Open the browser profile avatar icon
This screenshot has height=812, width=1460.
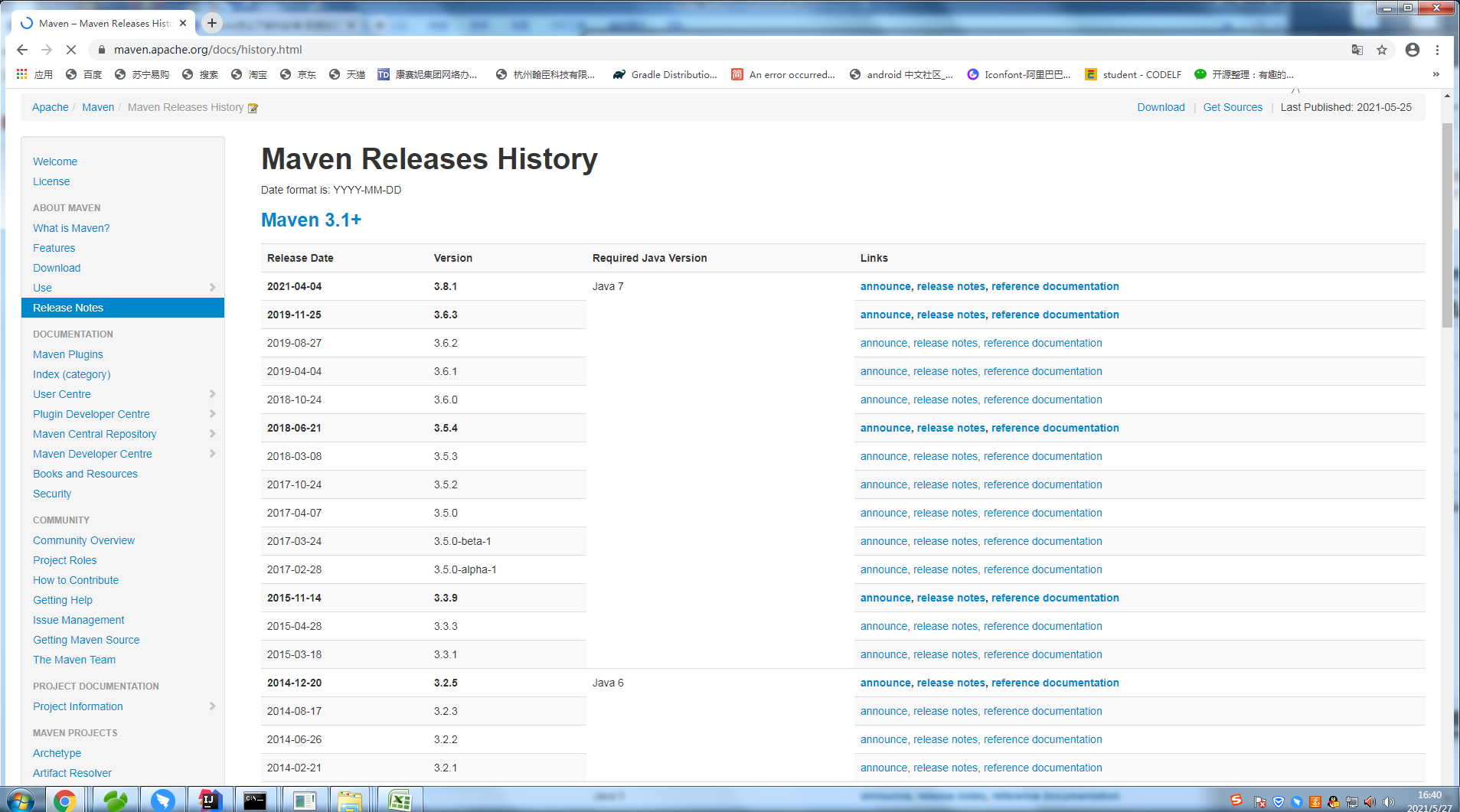[1412, 49]
